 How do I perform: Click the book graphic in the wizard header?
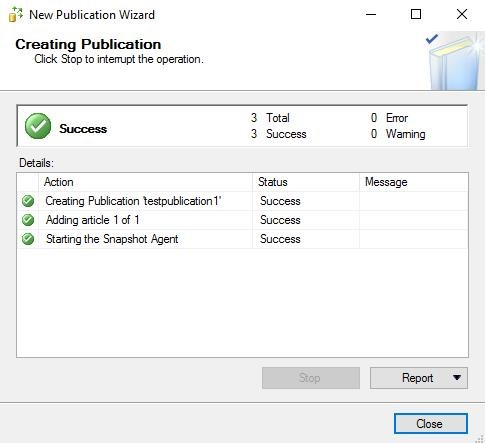click(x=455, y=61)
